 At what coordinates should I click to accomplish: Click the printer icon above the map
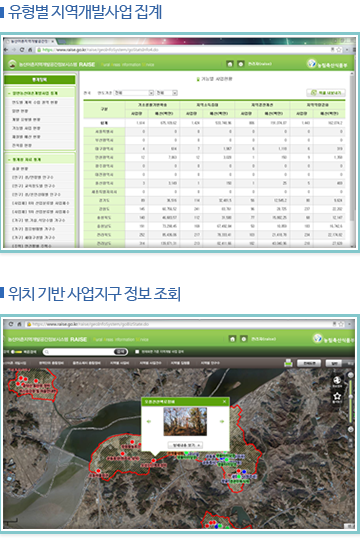288,363
